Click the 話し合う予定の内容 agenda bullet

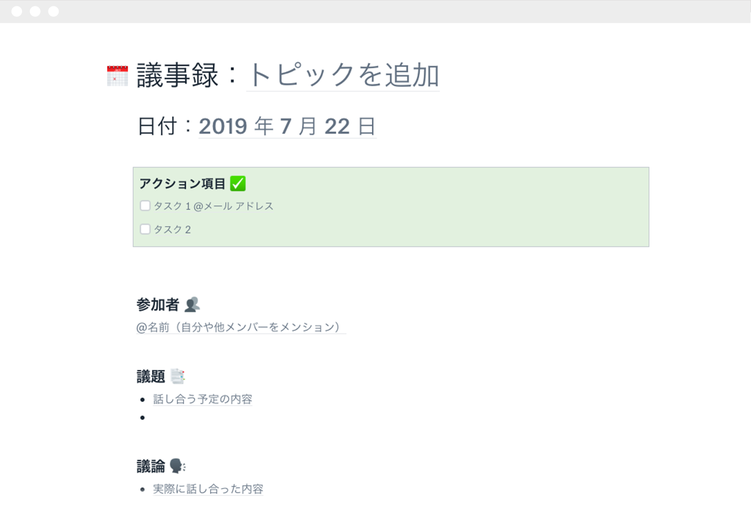pyautogui.click(x=203, y=399)
